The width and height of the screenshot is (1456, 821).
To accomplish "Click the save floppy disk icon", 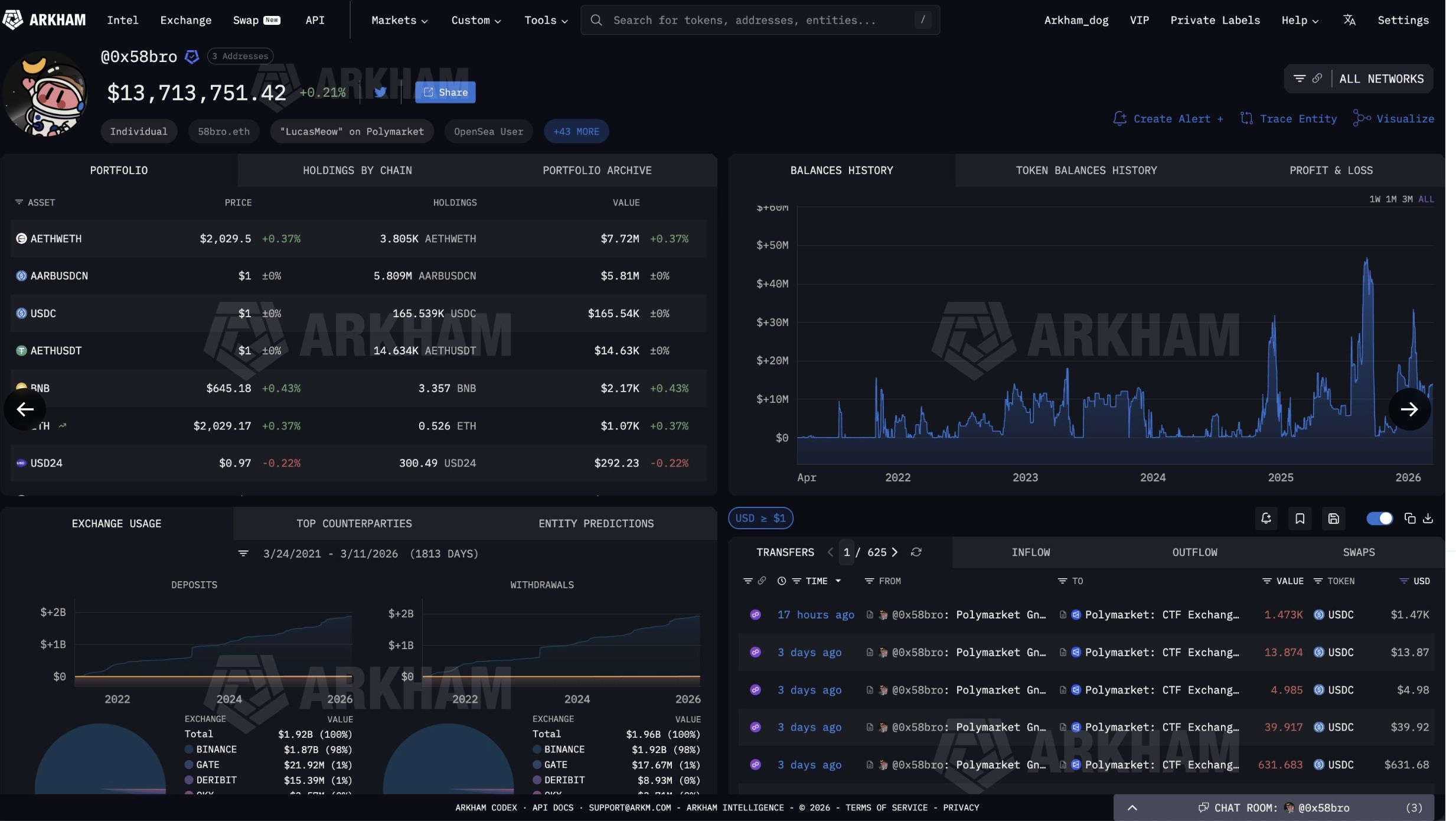I will coord(1333,519).
